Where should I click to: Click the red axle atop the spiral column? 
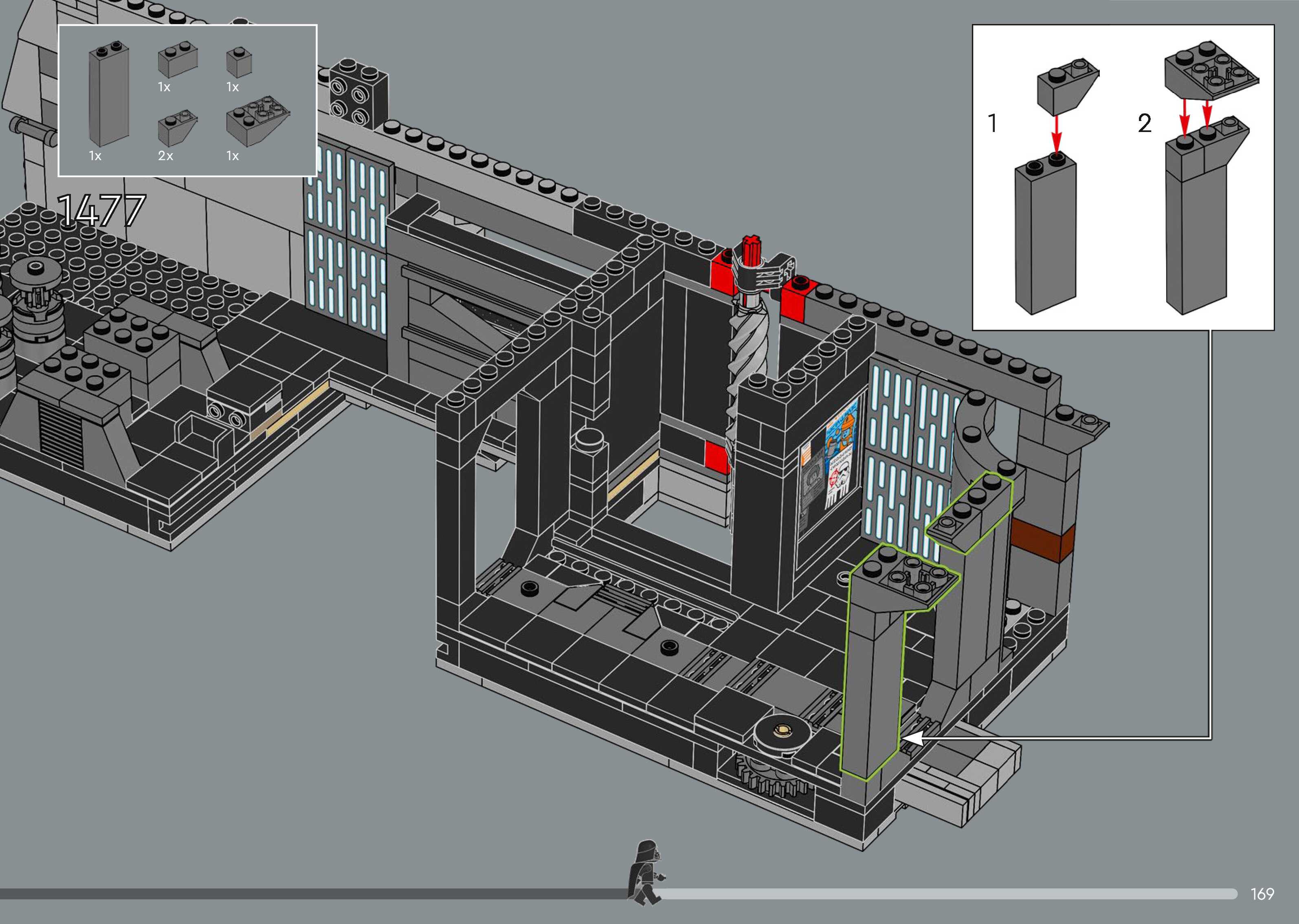tap(751, 250)
